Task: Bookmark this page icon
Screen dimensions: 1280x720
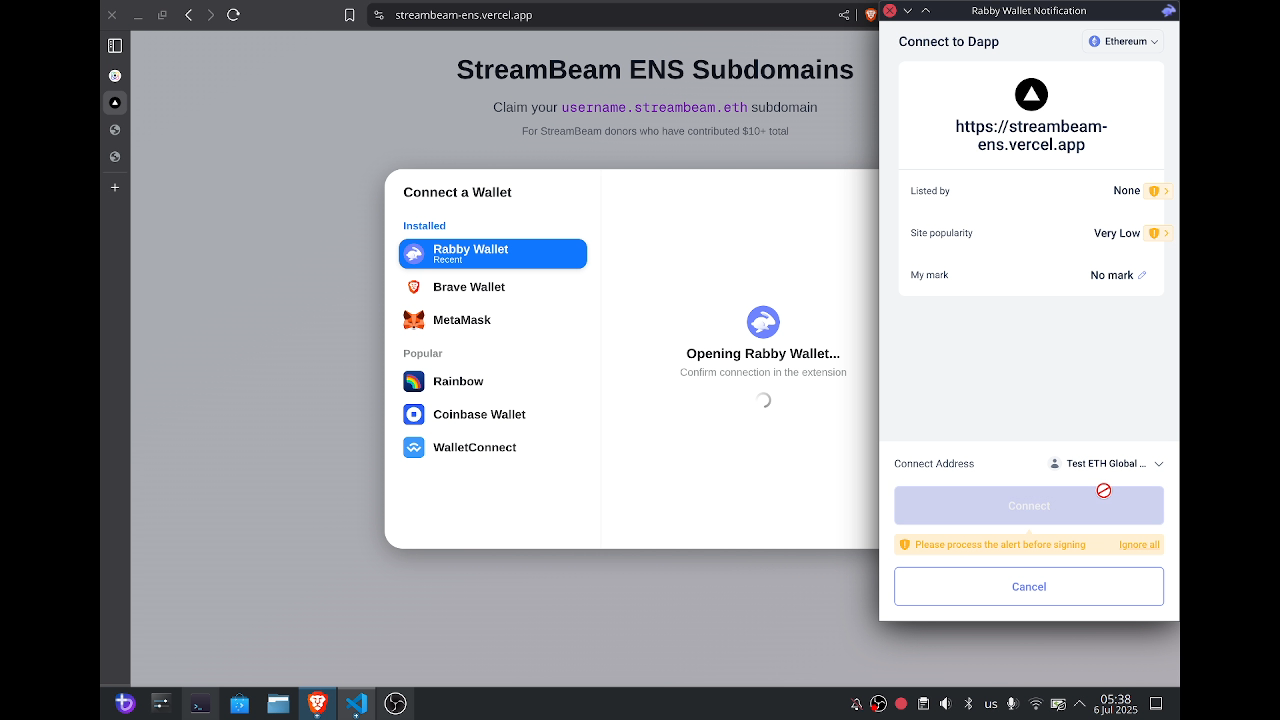Action: 349,15
